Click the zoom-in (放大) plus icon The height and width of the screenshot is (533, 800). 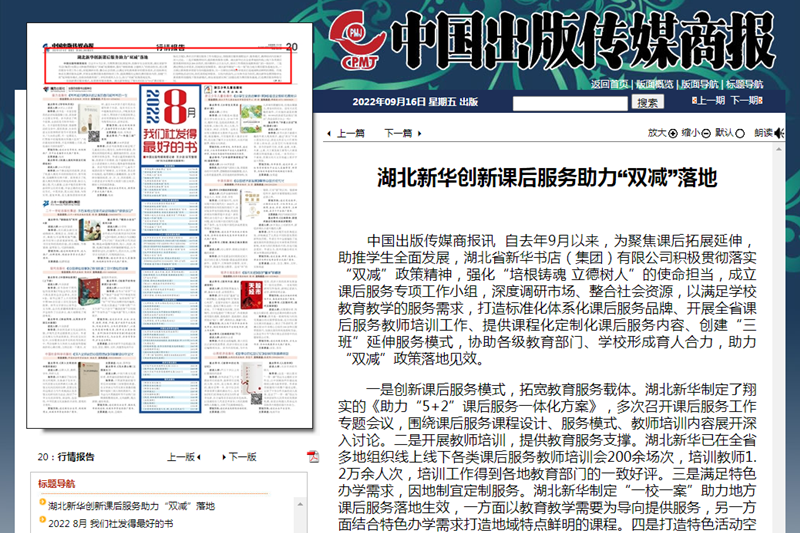tap(673, 132)
